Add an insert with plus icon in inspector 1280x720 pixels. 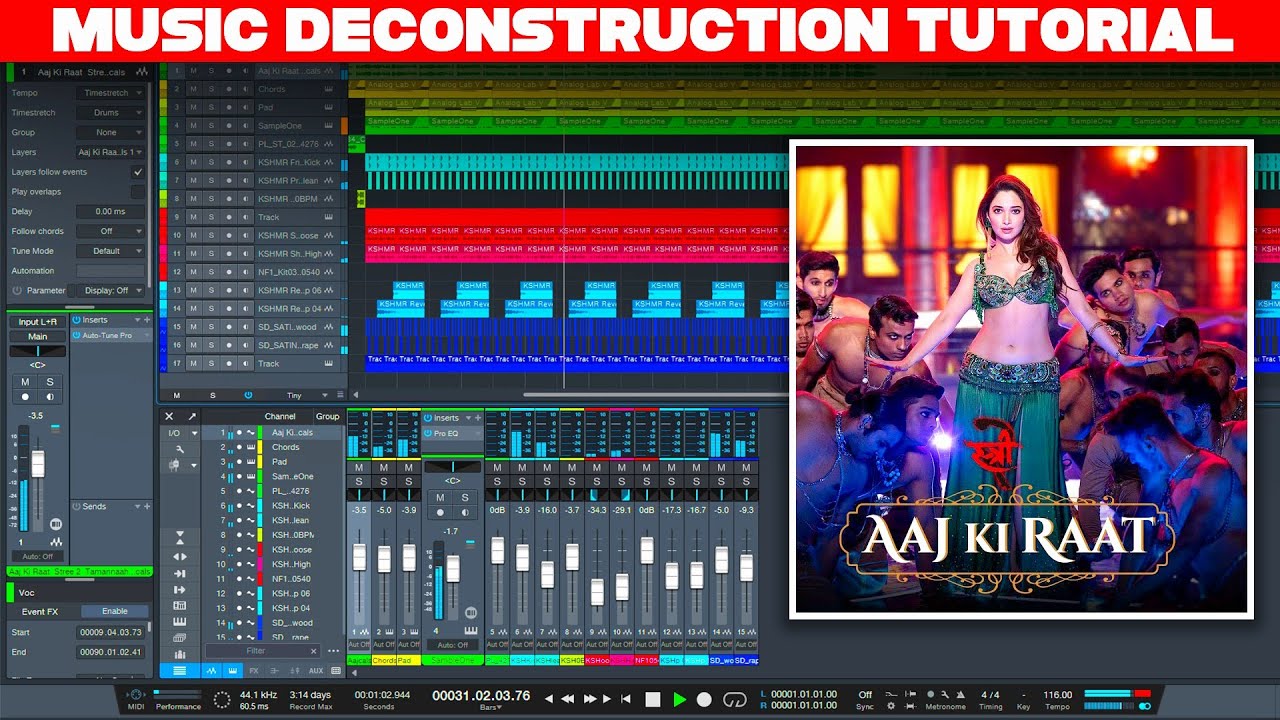[x=147, y=320]
